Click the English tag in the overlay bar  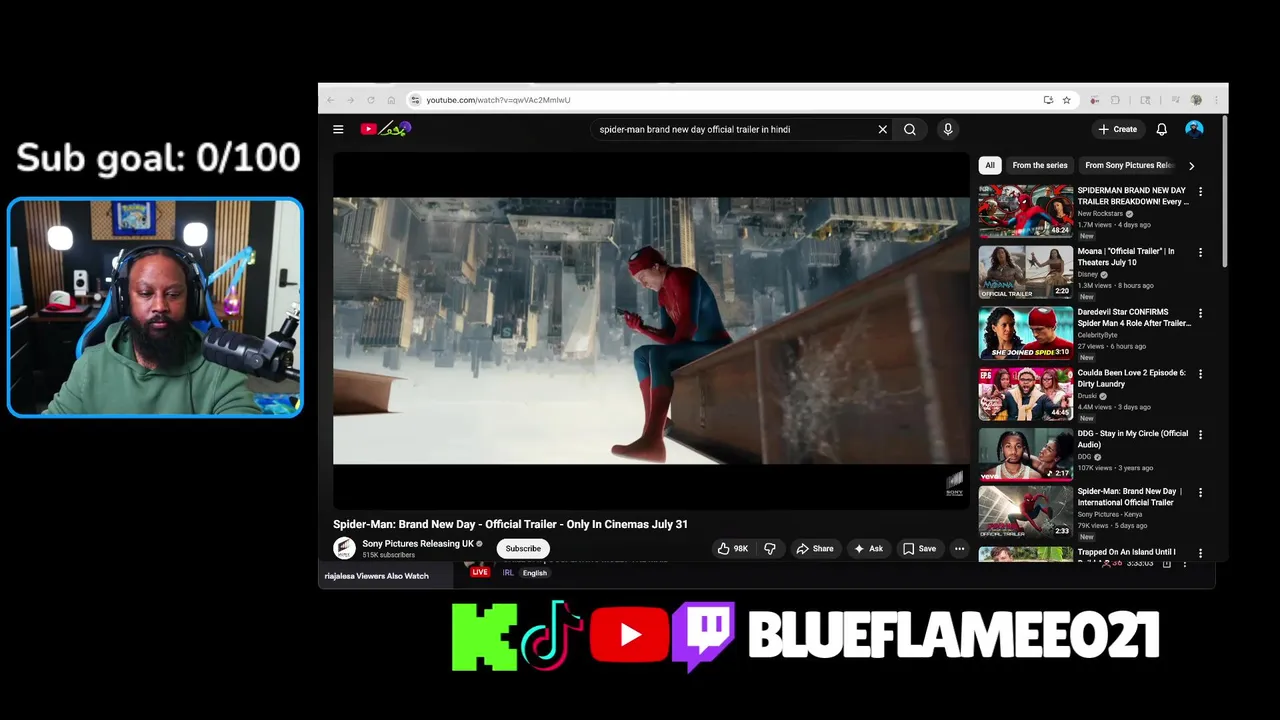[x=535, y=573]
